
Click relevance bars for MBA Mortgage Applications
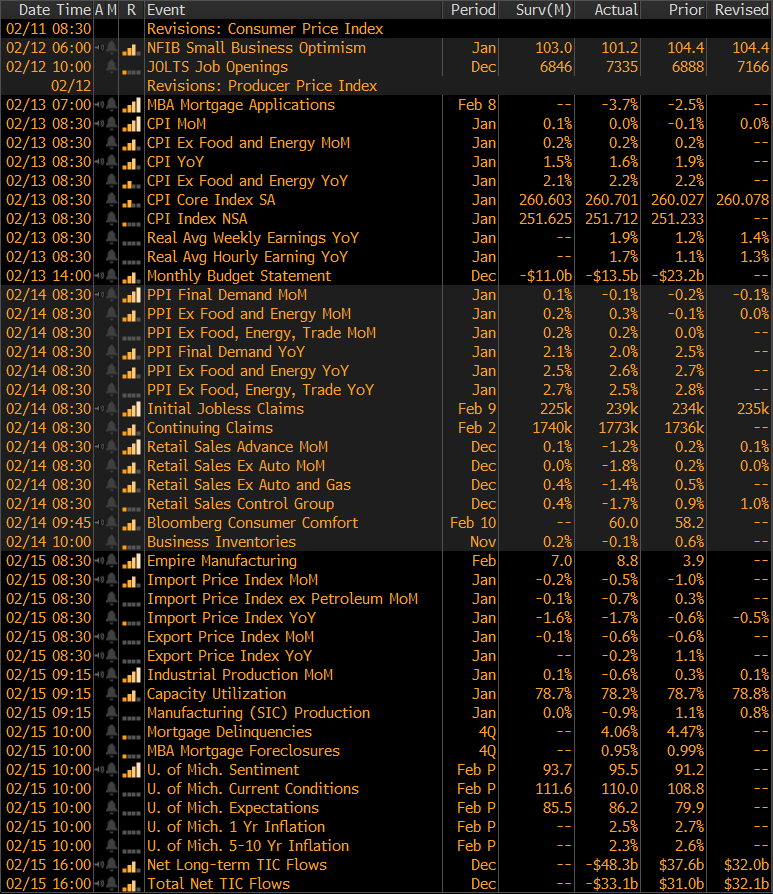(130, 105)
